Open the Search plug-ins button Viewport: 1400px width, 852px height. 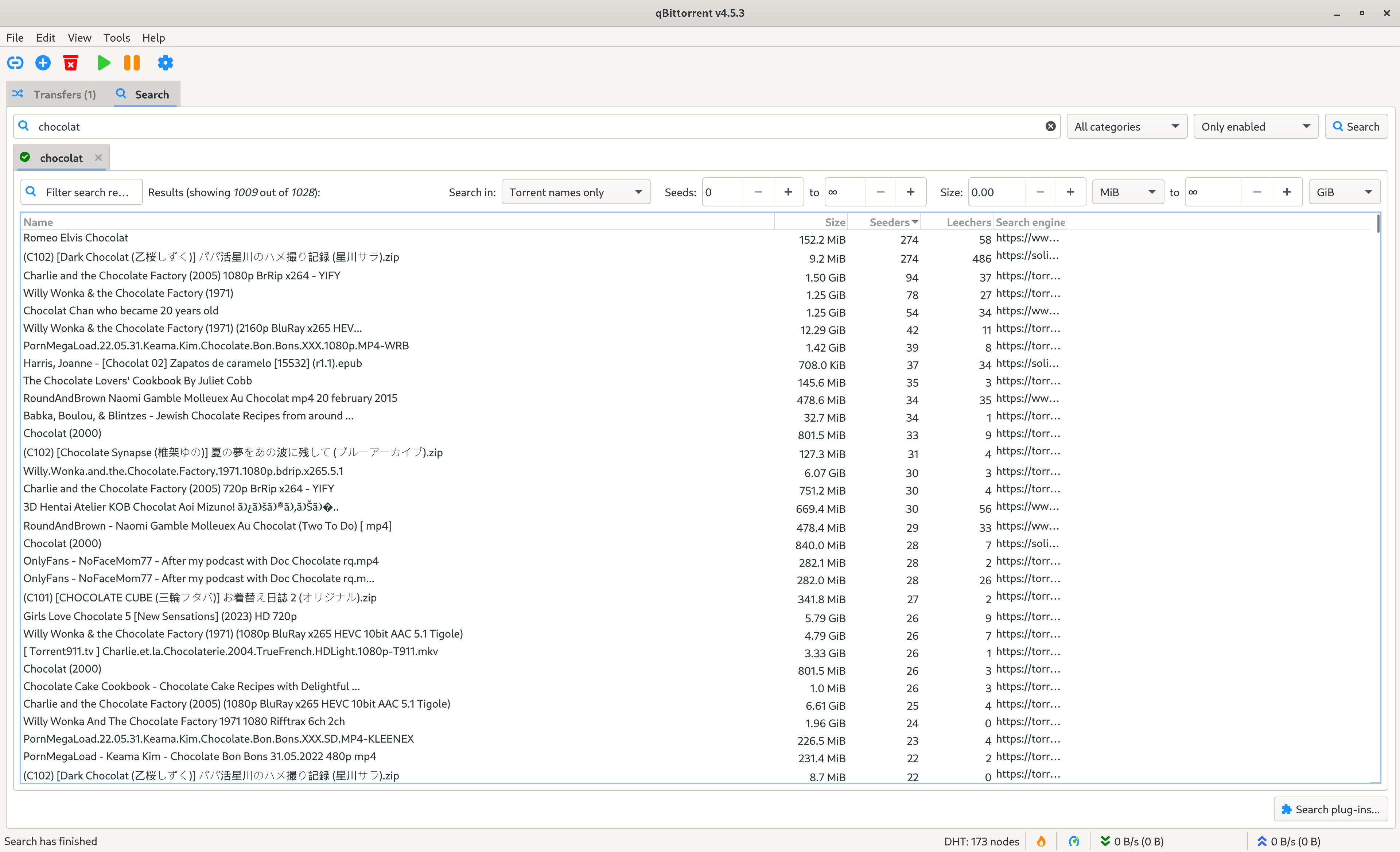(x=1330, y=809)
